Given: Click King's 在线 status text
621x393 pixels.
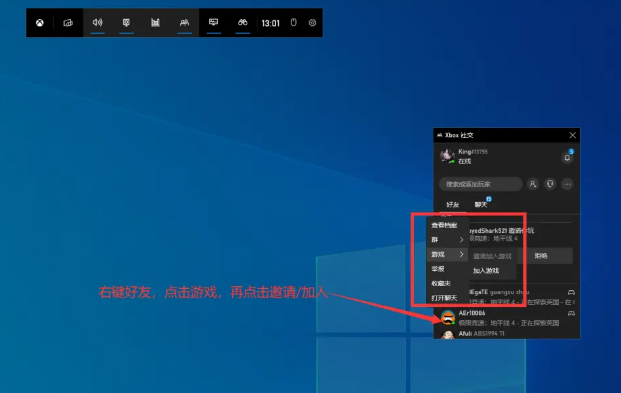Looking at the screenshot, I should [465, 161].
